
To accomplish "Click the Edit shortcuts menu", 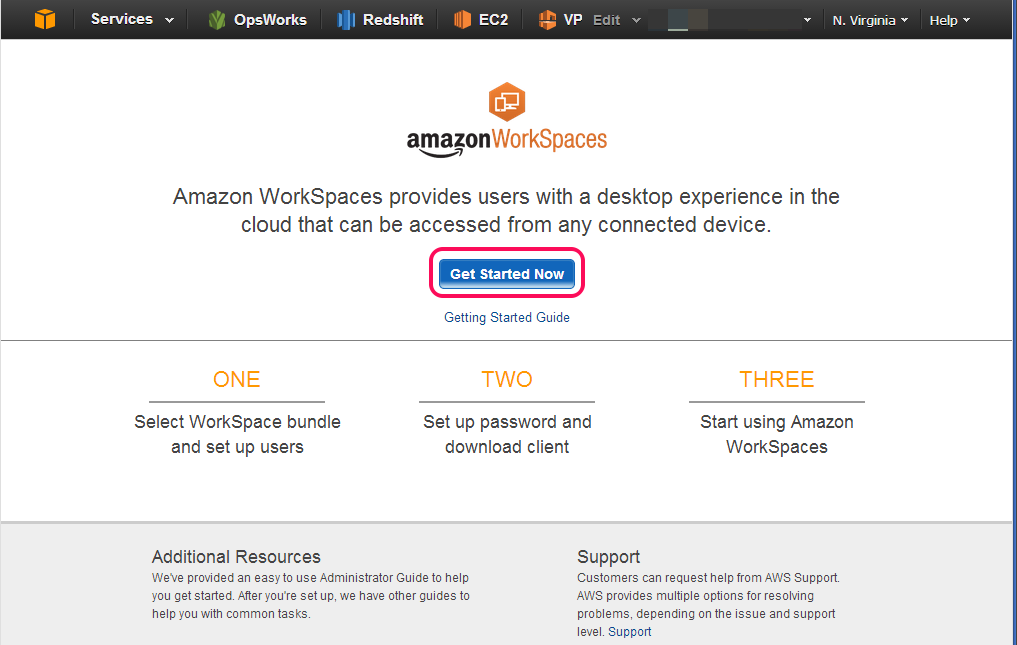I will tap(617, 20).
